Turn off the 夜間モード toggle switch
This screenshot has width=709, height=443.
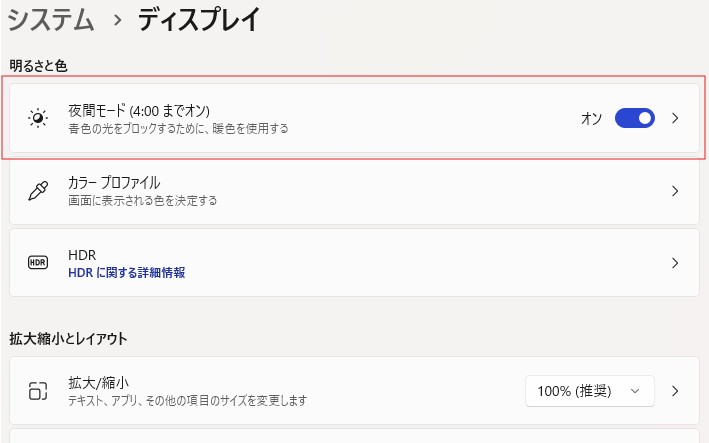[x=634, y=118]
